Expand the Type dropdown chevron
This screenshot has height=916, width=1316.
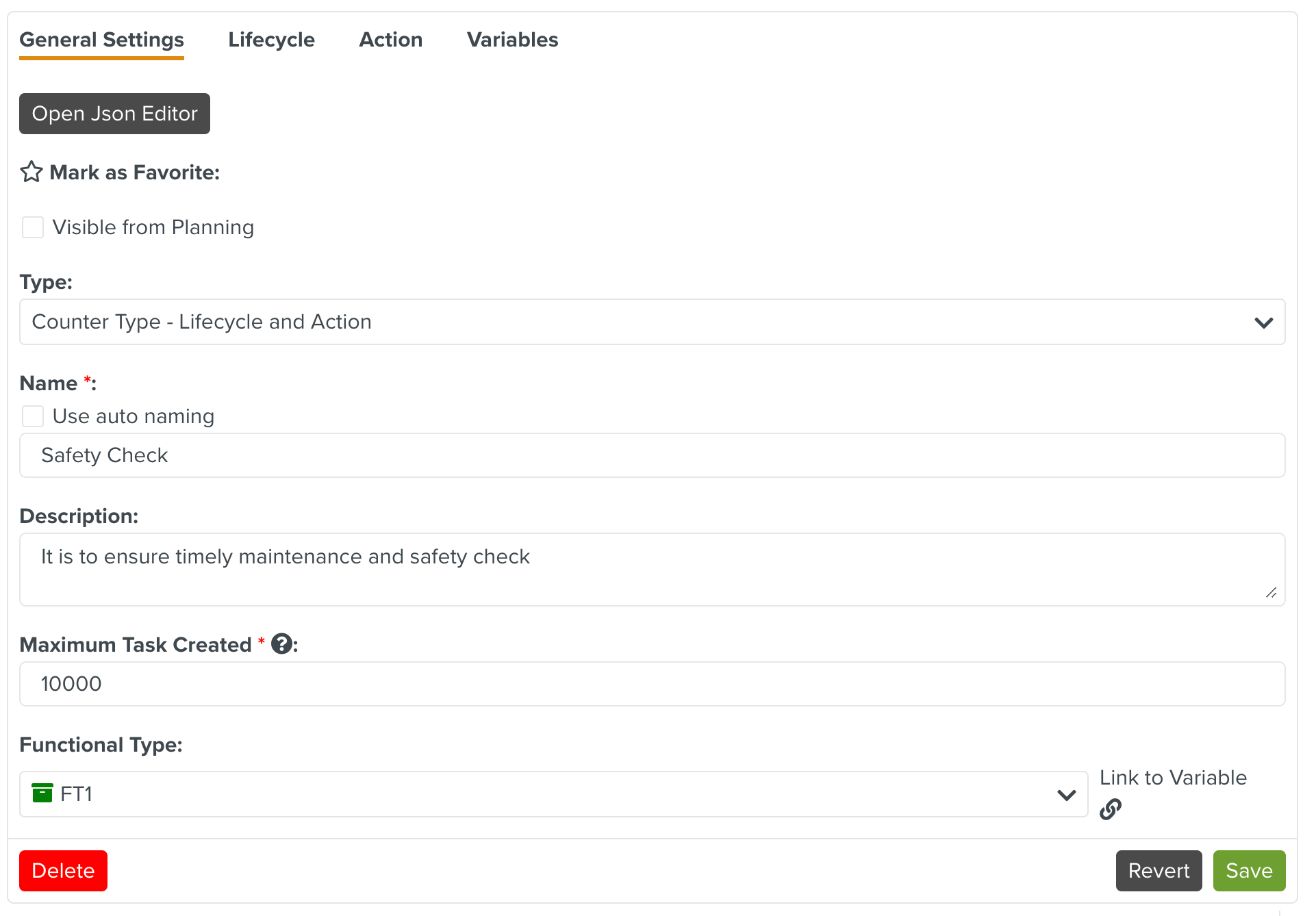click(1263, 322)
